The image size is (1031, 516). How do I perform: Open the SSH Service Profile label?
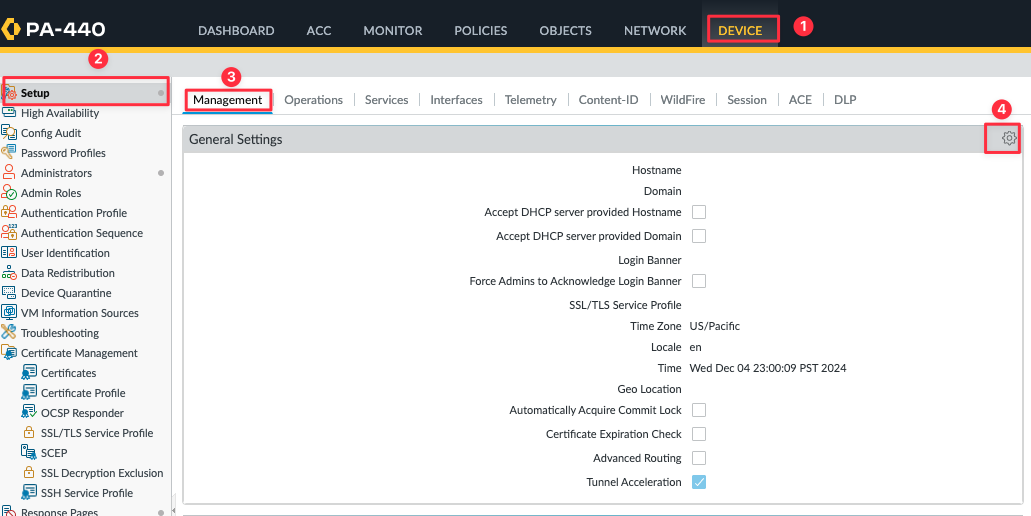[87, 493]
